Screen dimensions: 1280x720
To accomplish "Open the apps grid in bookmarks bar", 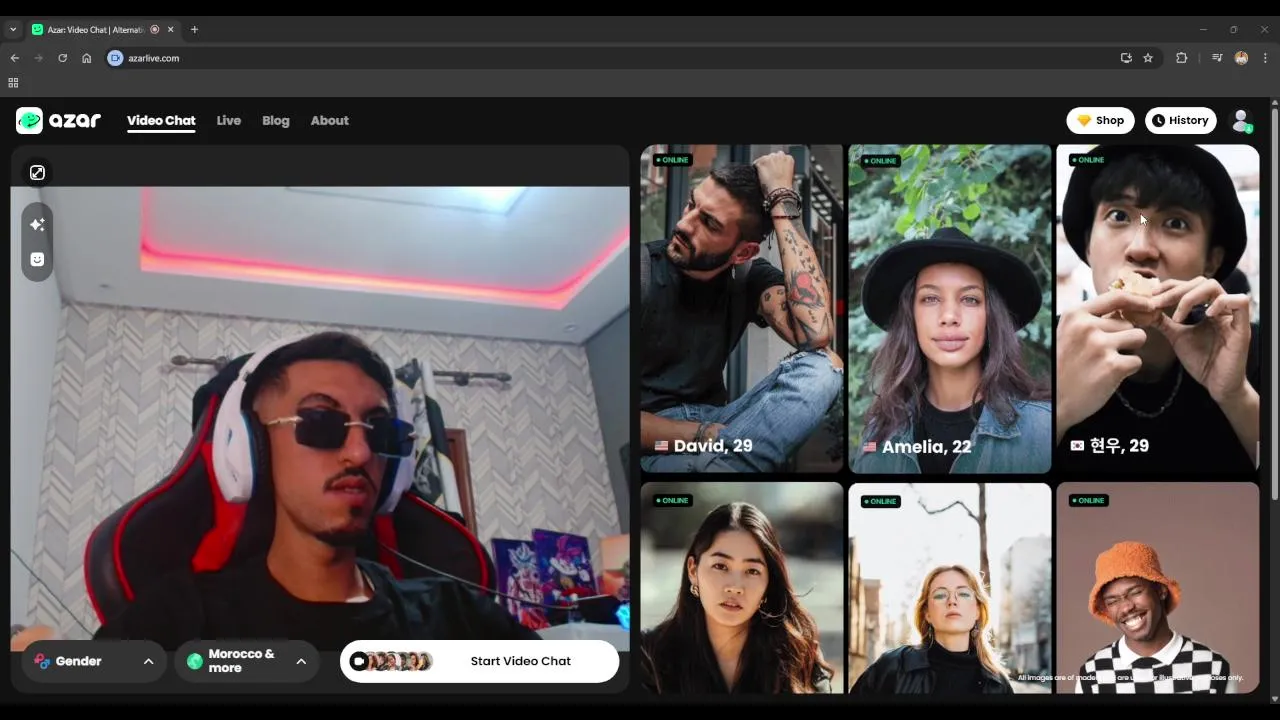I will pyautogui.click(x=13, y=83).
